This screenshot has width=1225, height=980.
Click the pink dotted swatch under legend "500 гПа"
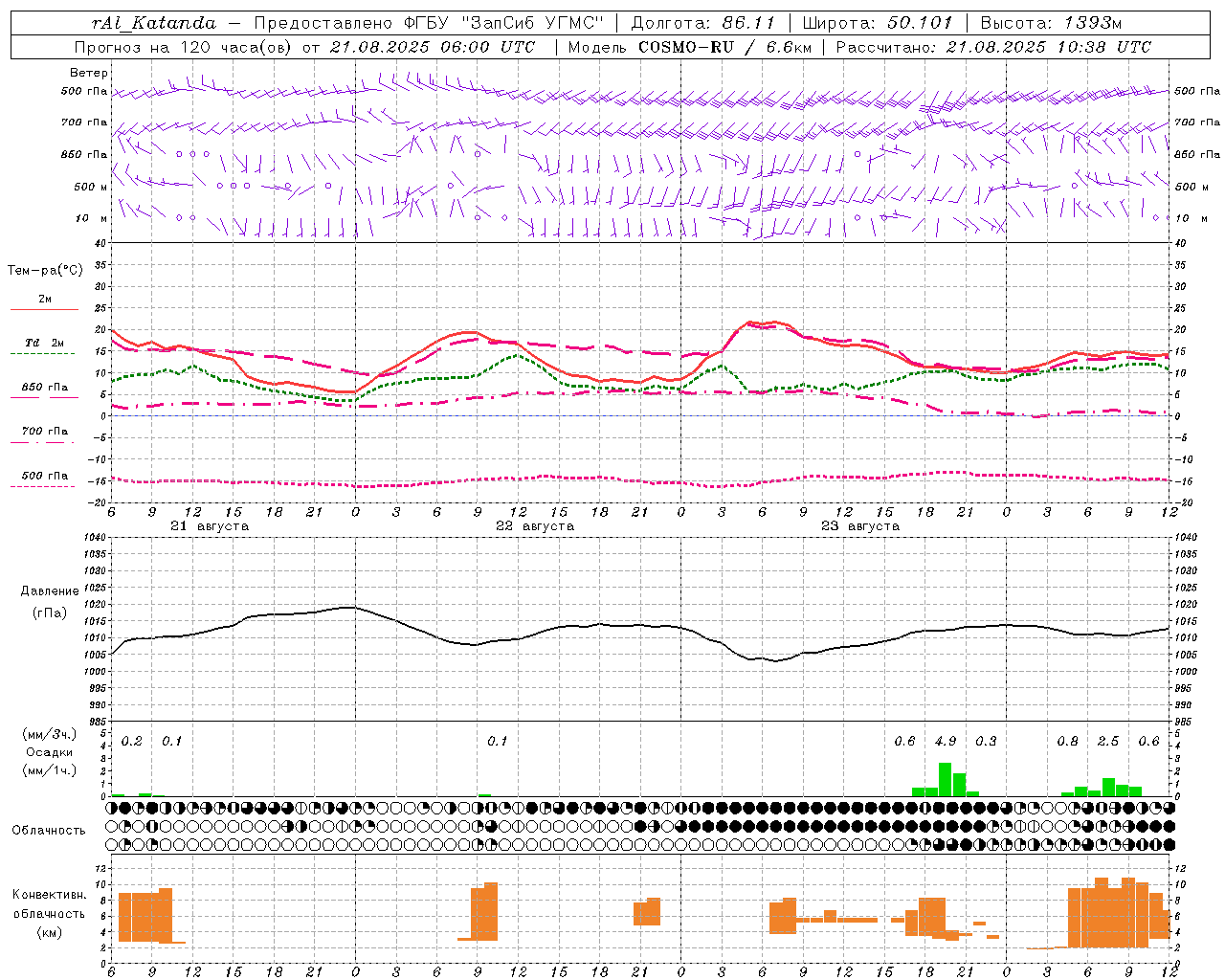click(x=43, y=487)
